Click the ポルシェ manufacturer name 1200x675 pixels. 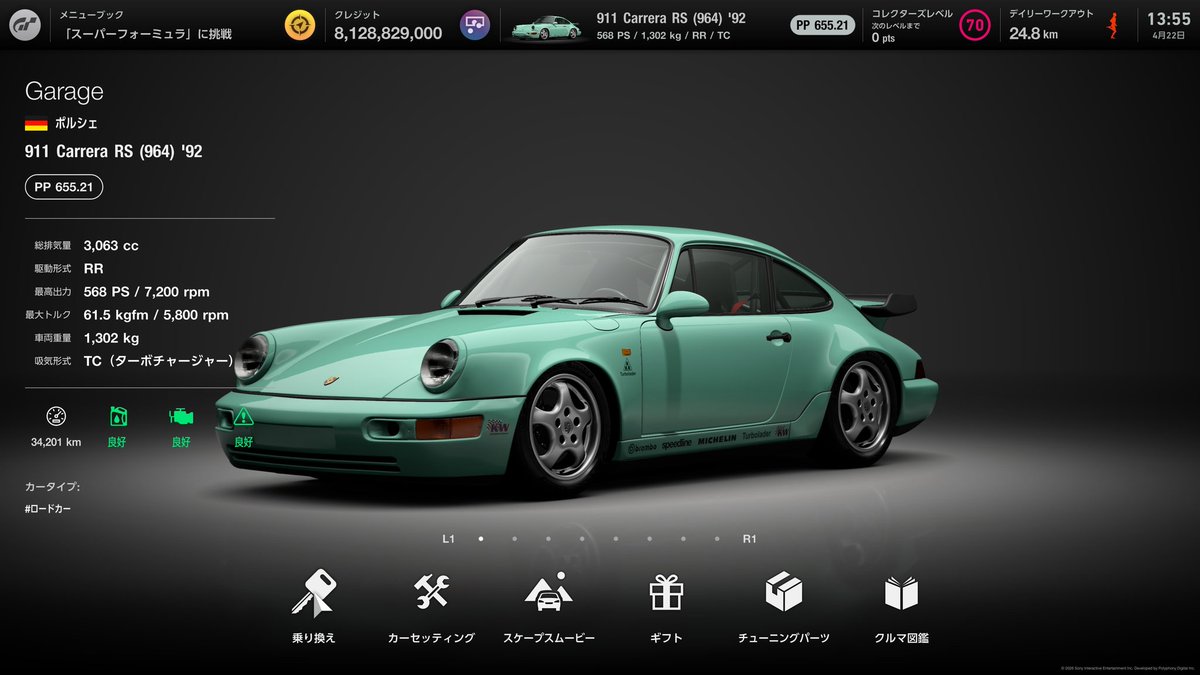76,124
